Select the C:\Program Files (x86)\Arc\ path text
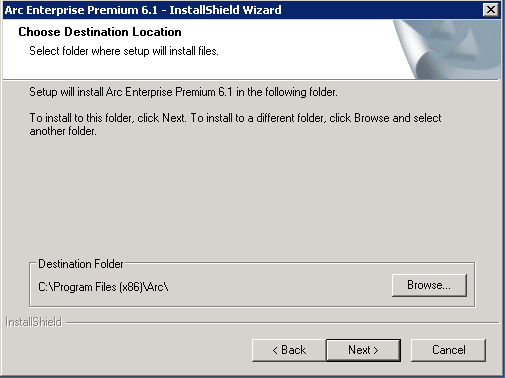505x378 pixels. pos(103,287)
